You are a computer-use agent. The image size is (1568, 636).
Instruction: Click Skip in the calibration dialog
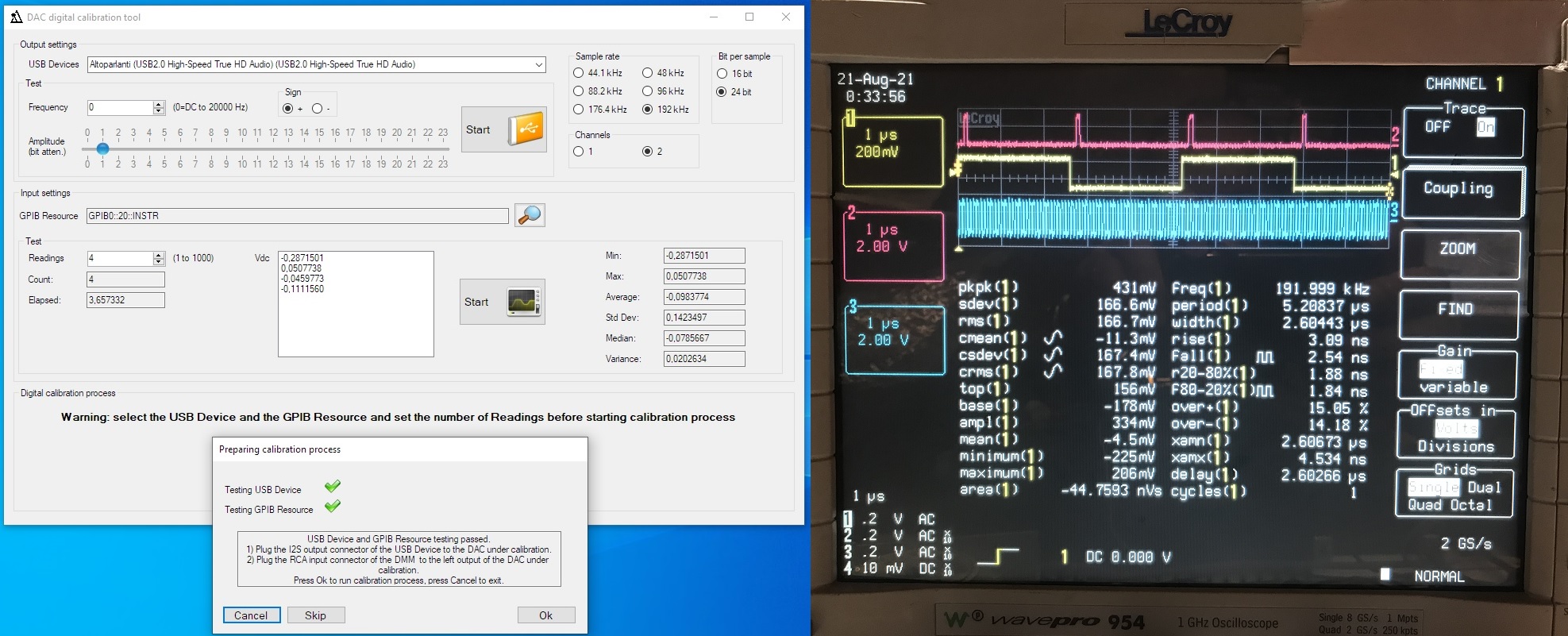coord(315,615)
